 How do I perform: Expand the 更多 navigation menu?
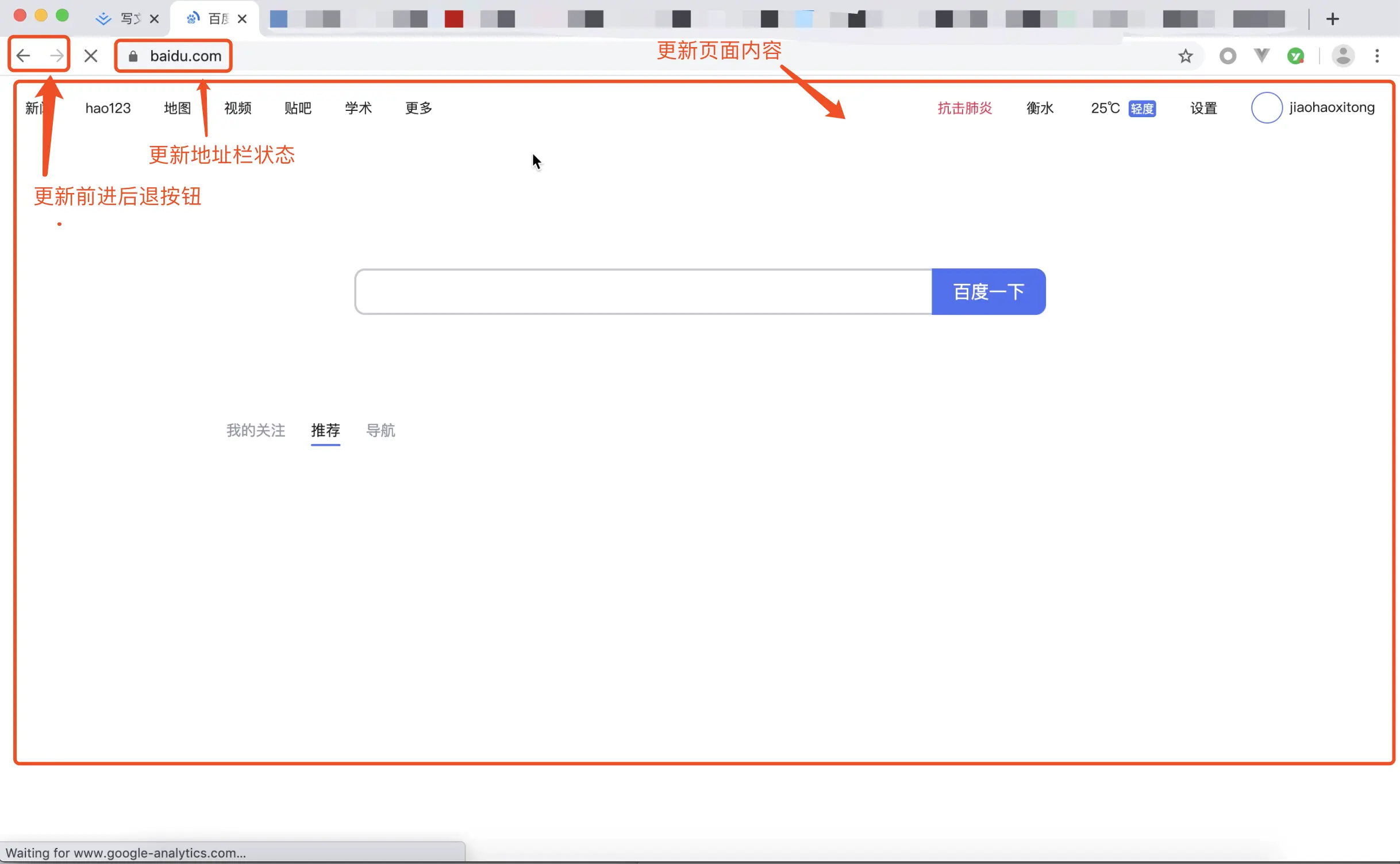[x=418, y=108]
